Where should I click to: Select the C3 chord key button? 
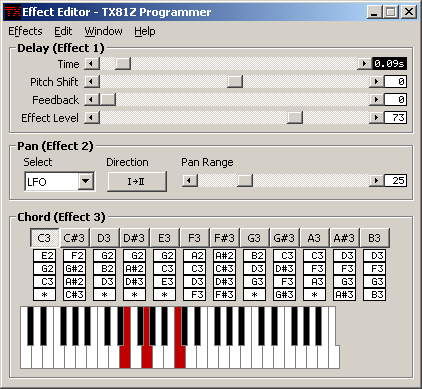(x=44, y=238)
